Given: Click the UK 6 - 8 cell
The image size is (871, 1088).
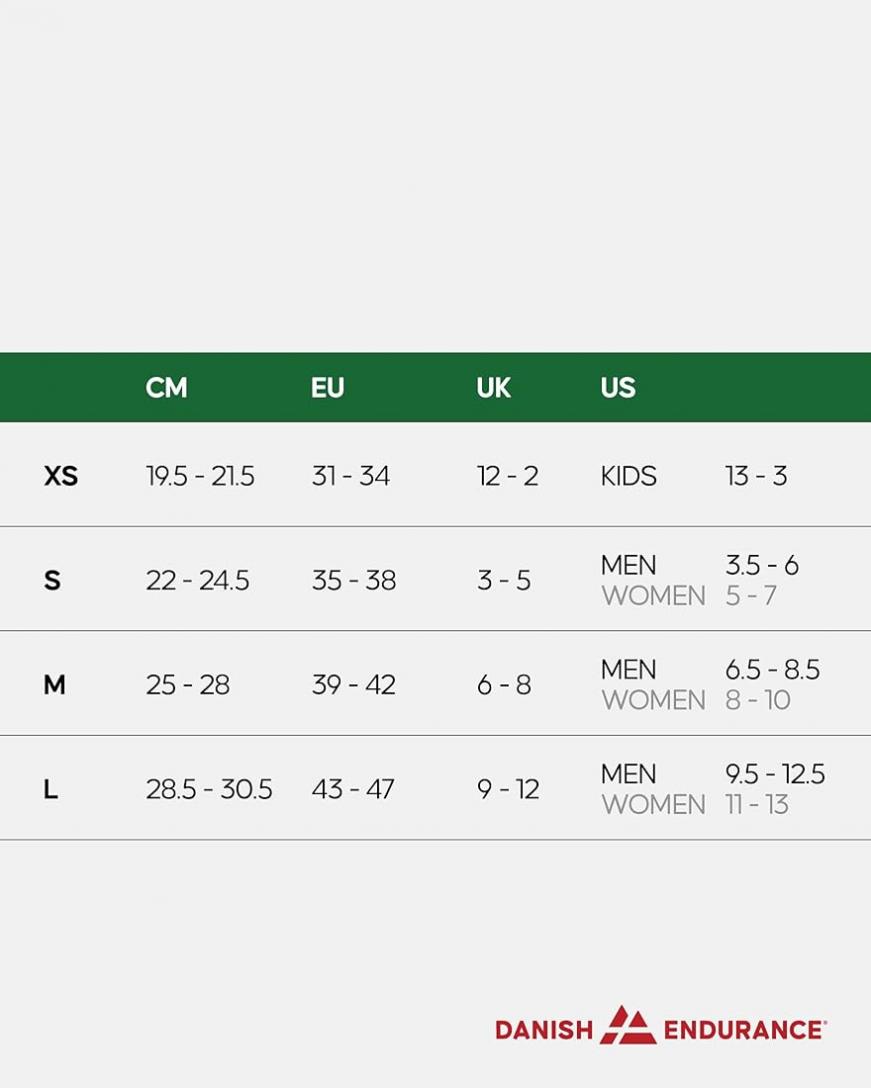Looking at the screenshot, I should [504, 685].
